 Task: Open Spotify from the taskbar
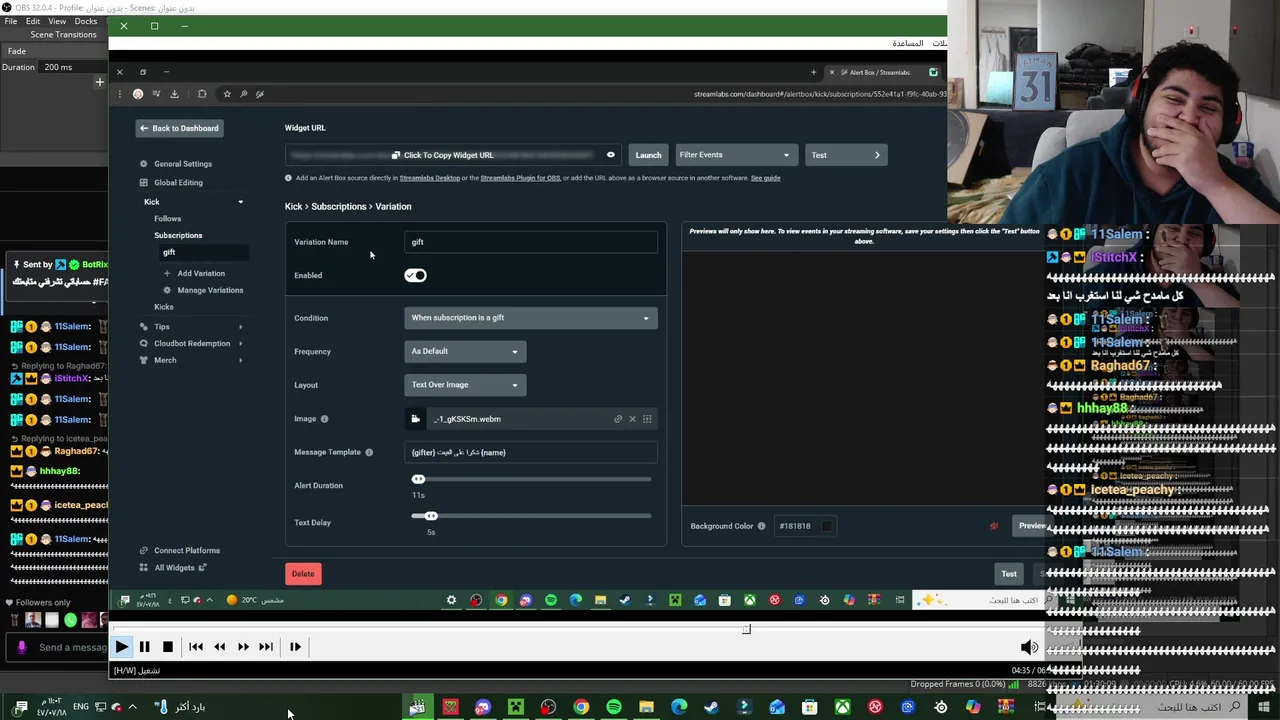click(614, 708)
